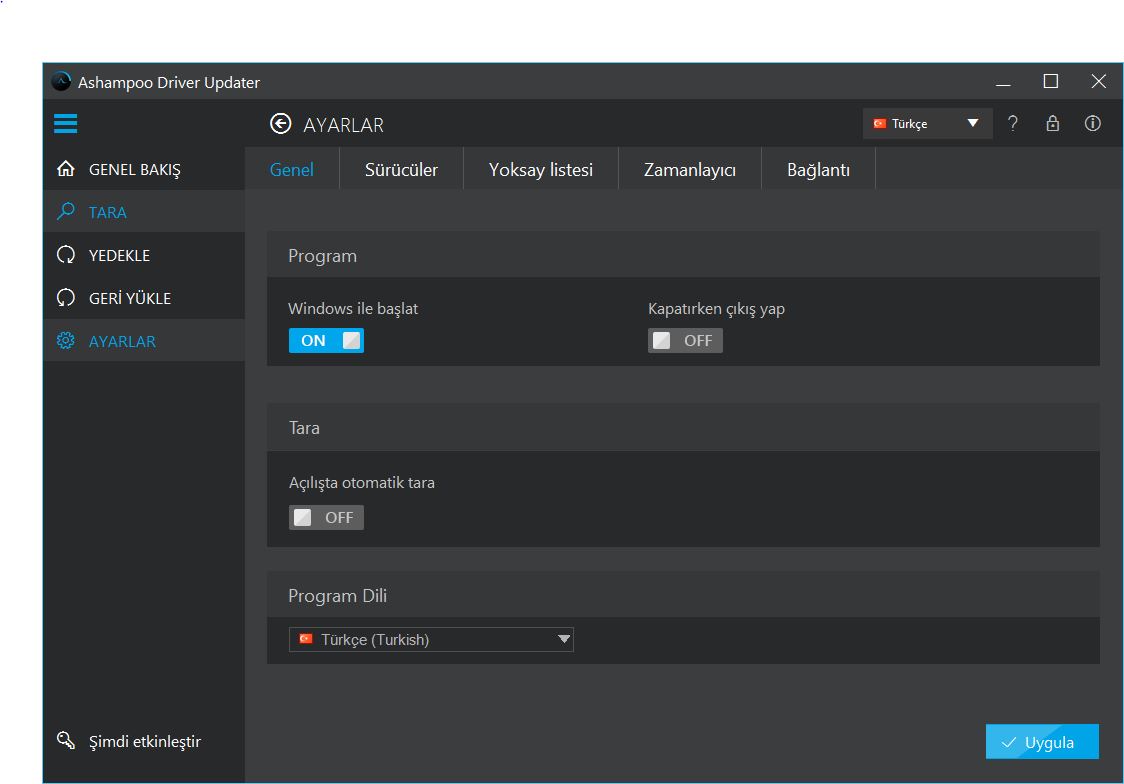Open the Bağlantı tab
This screenshot has height=784, width=1124.
(819, 170)
